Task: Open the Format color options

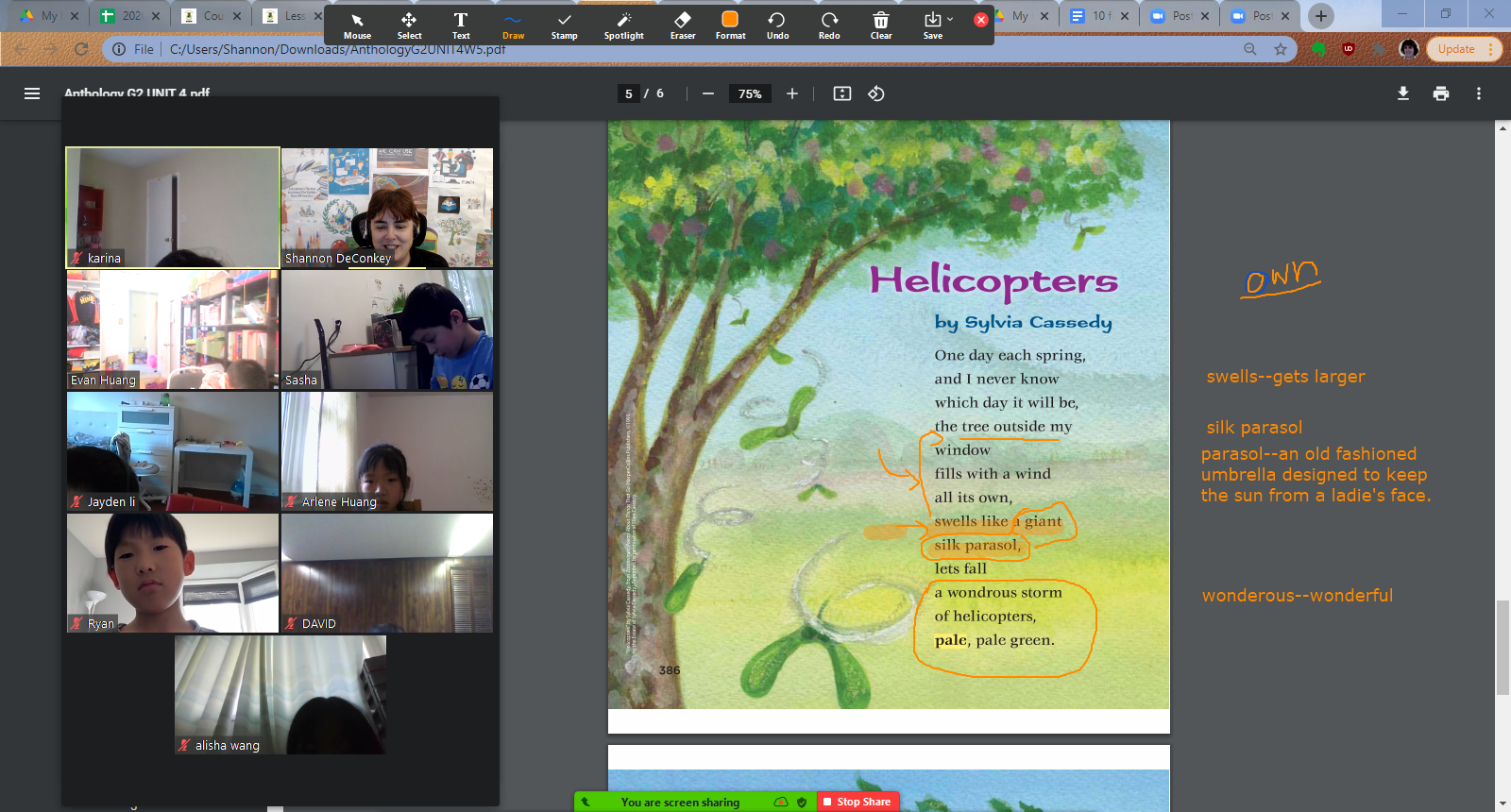Action: pos(730,25)
